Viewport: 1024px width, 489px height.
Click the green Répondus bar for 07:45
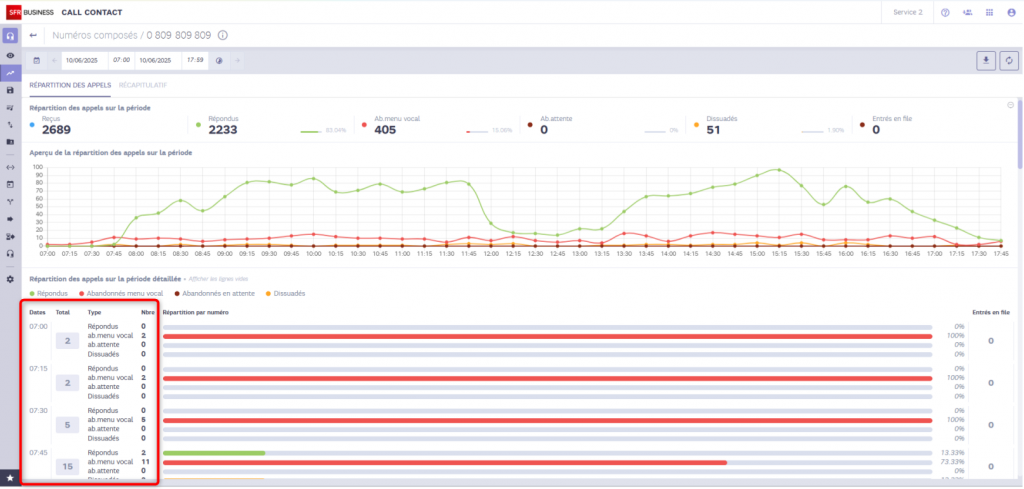click(x=214, y=452)
